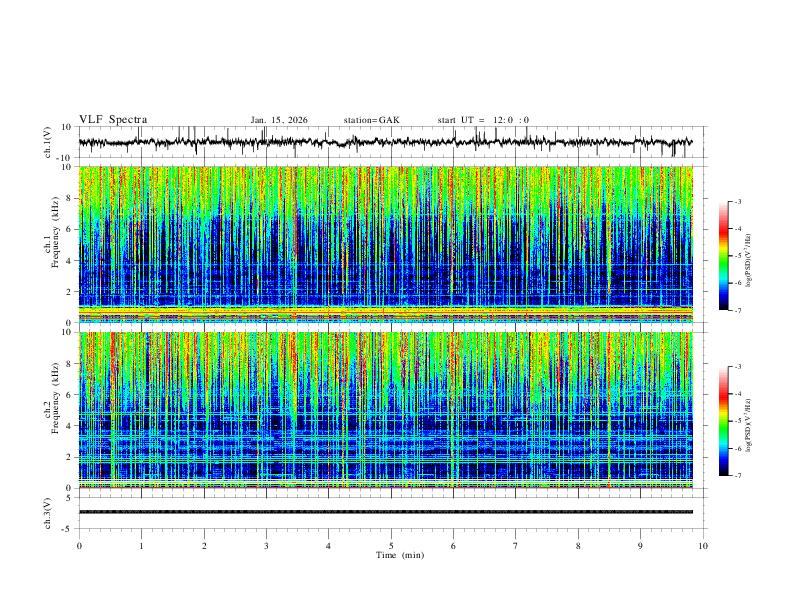Click the '-7' label on ch.2 color bar
Image resolution: width=792 pixels, height=612 pixels.
pos(737,476)
